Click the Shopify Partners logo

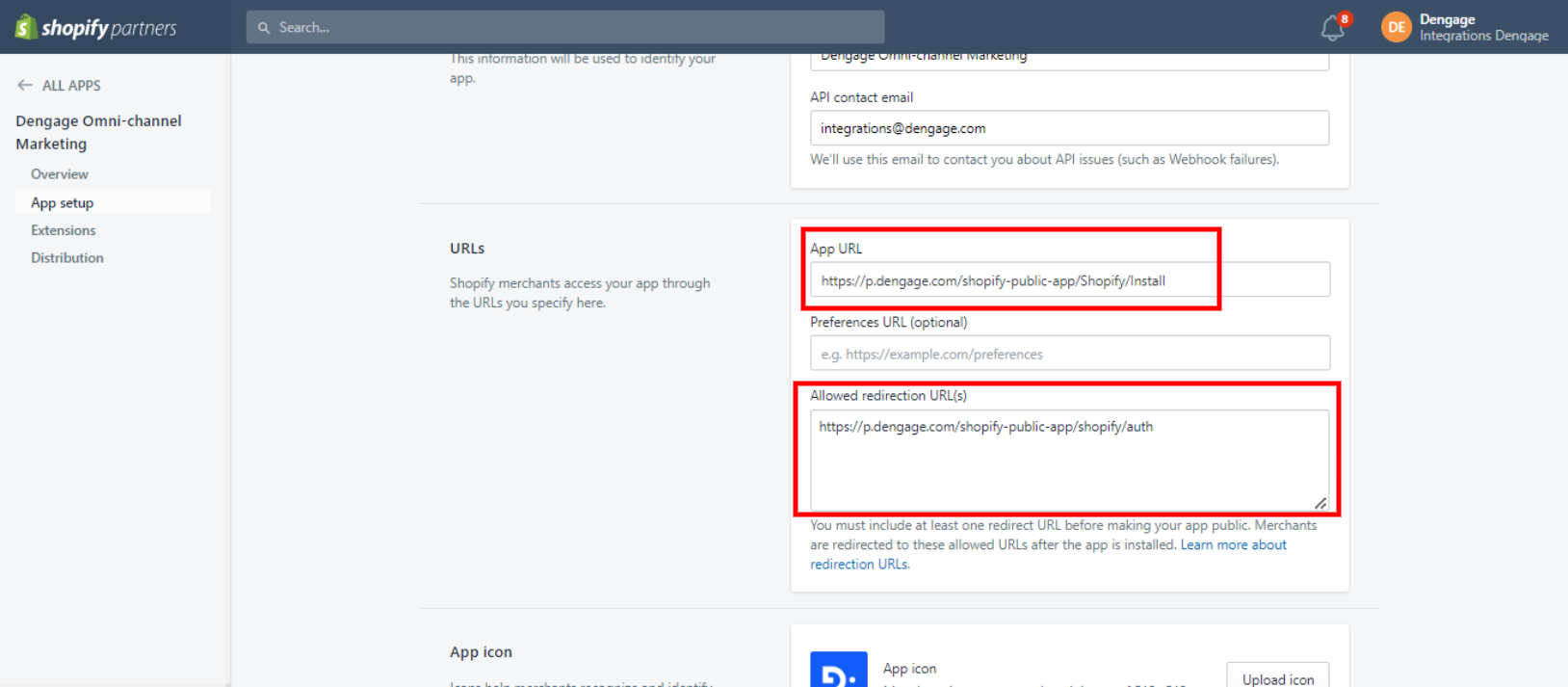(95, 27)
